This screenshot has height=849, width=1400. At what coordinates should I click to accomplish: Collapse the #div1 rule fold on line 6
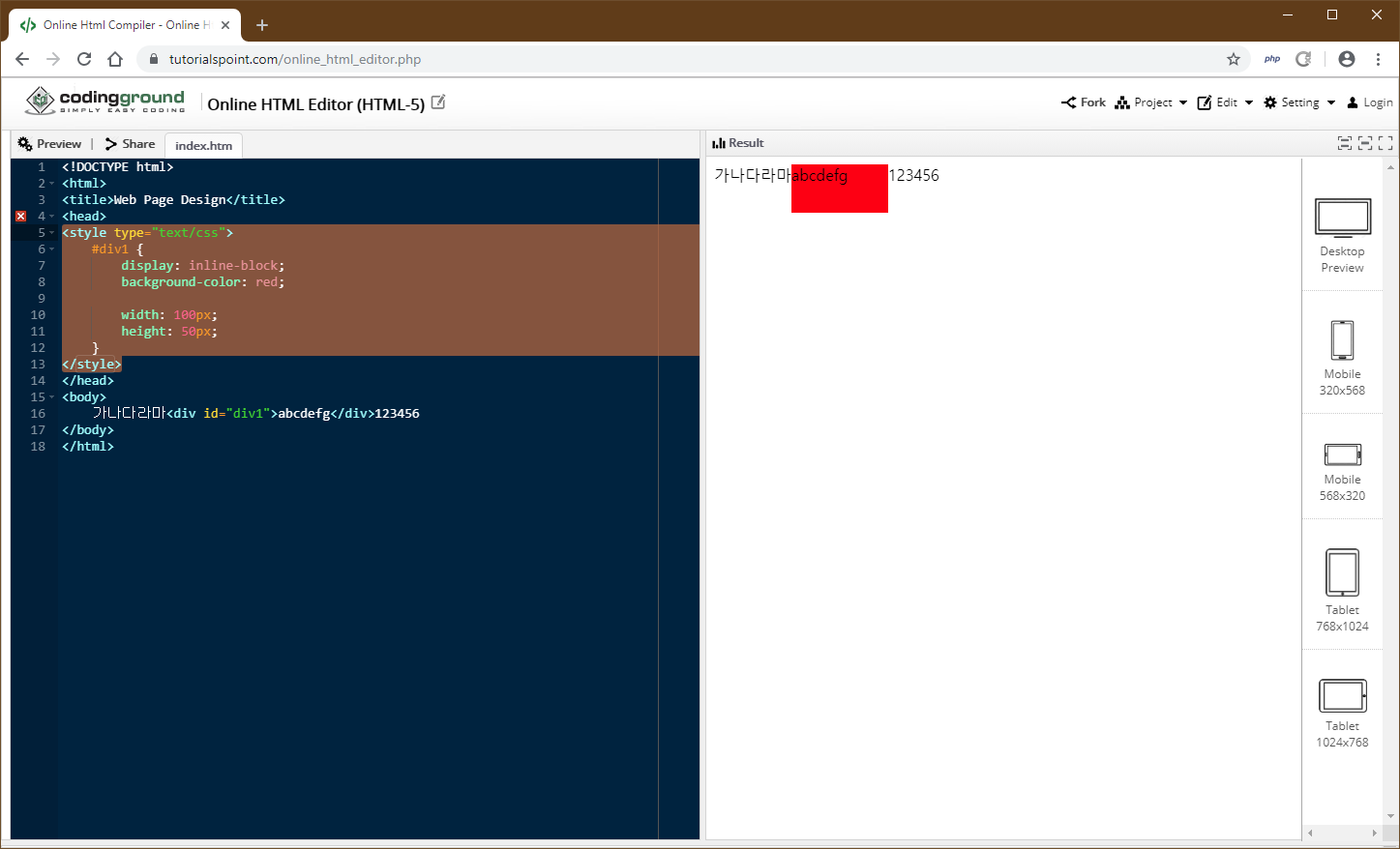point(52,249)
